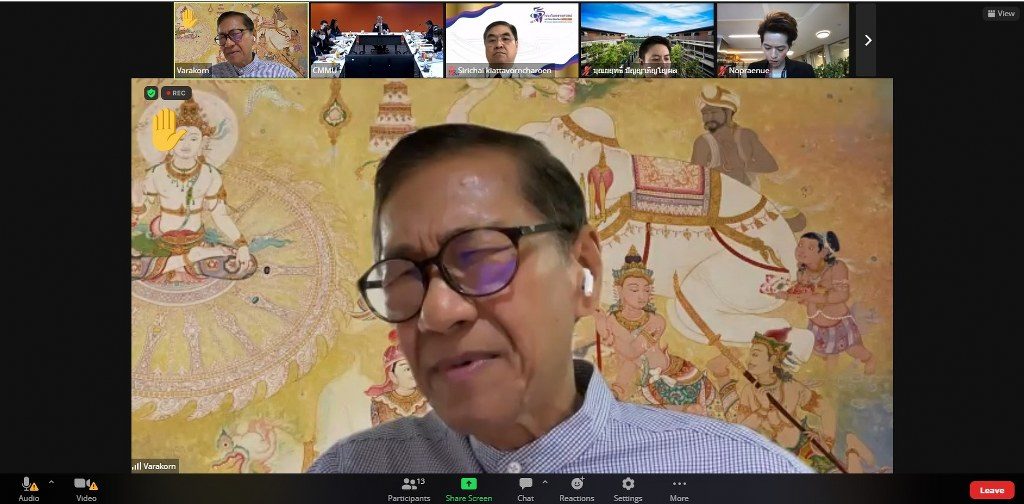The image size is (1024, 504).
Task: Click the REC recording indicator
Action: coord(176,93)
